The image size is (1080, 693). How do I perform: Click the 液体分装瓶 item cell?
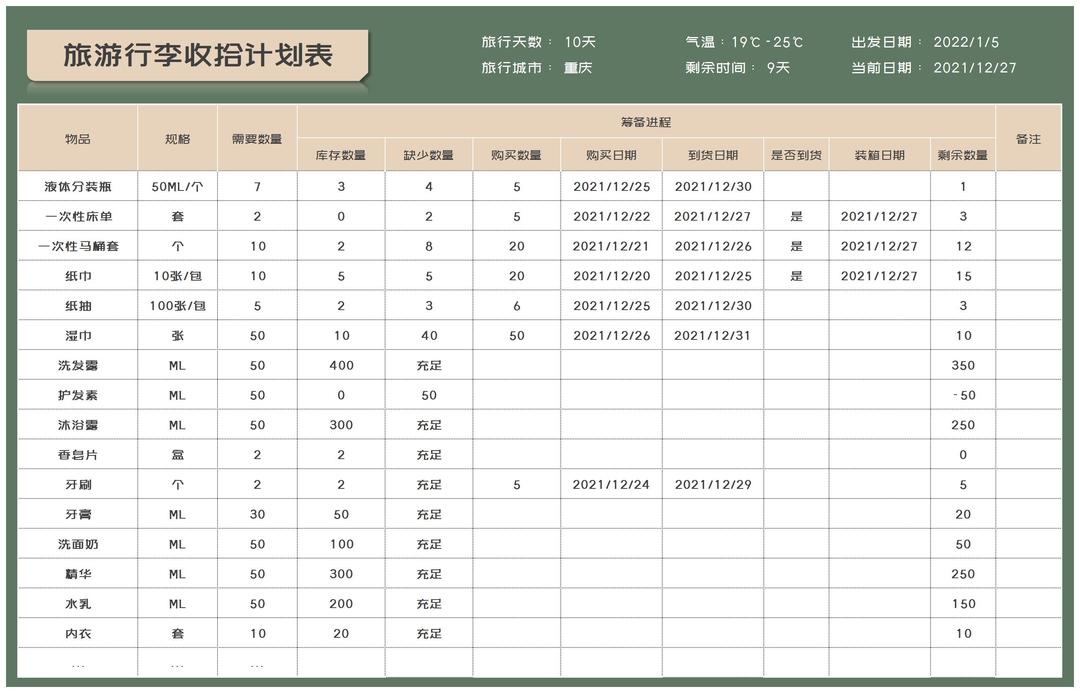pos(78,187)
